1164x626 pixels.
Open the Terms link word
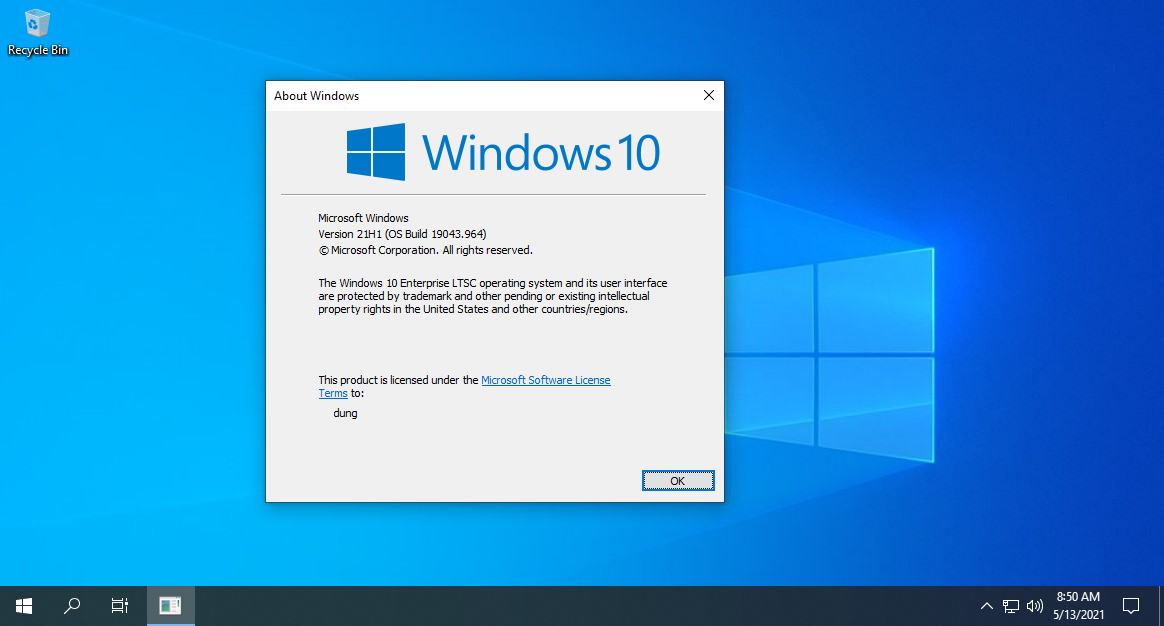click(x=333, y=394)
